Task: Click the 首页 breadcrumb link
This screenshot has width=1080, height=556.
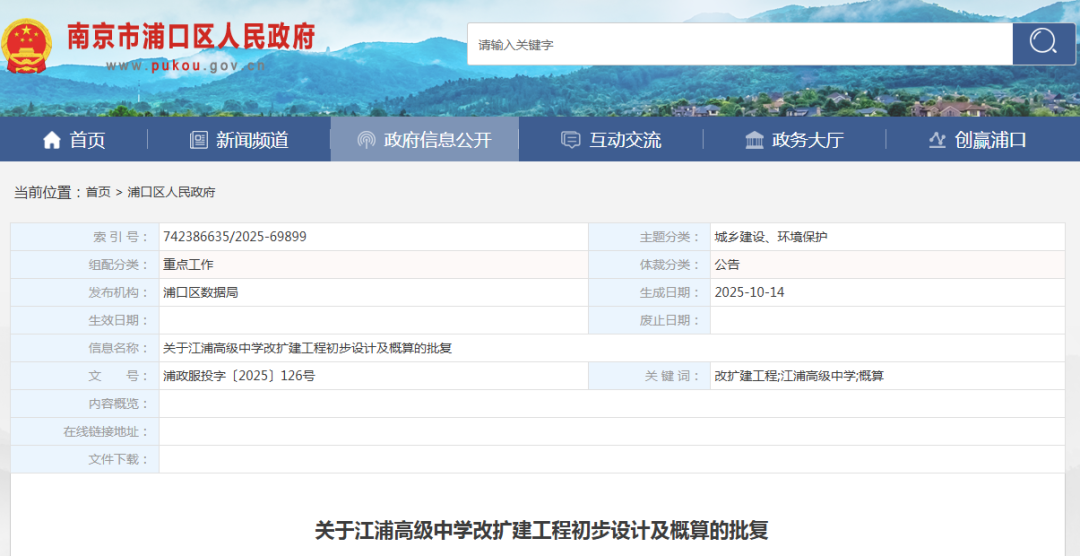Action: point(98,192)
